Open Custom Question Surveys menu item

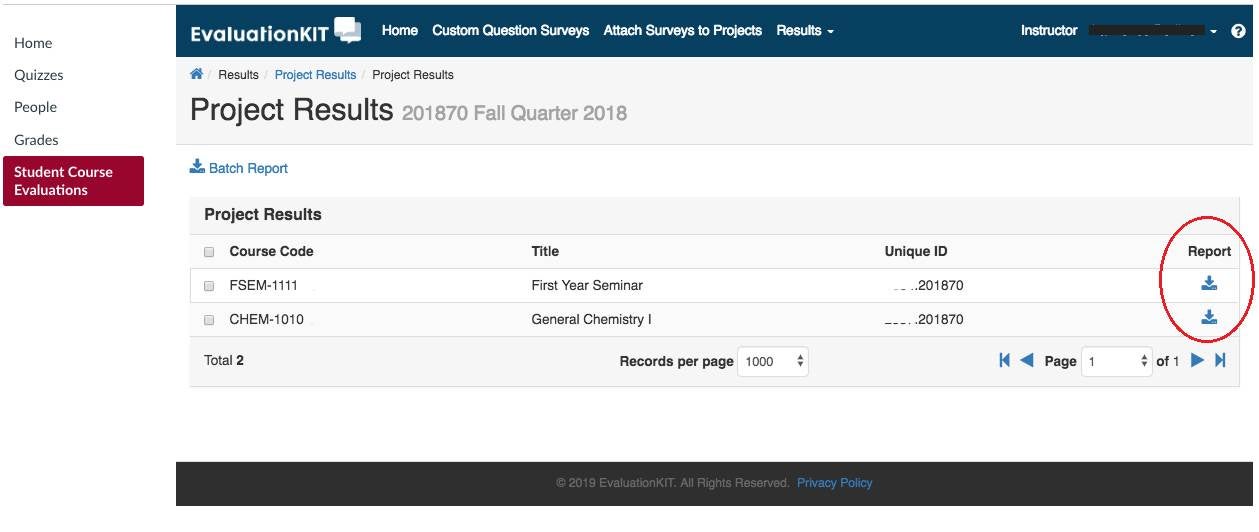pos(510,31)
